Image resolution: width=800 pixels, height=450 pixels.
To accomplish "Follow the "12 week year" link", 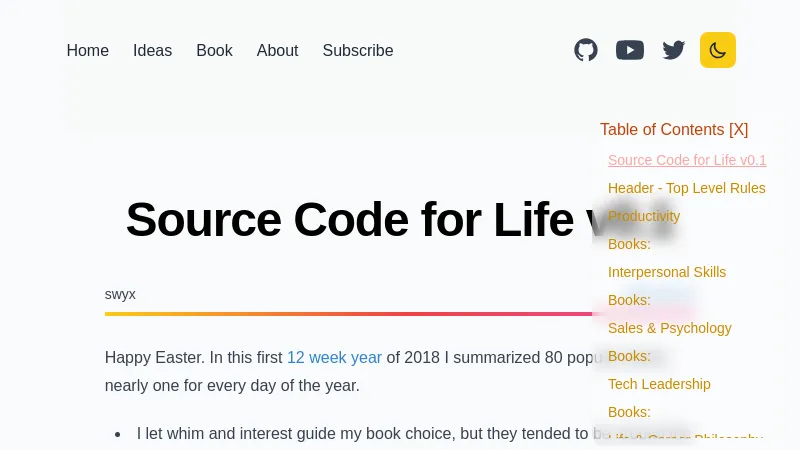I will (334, 357).
